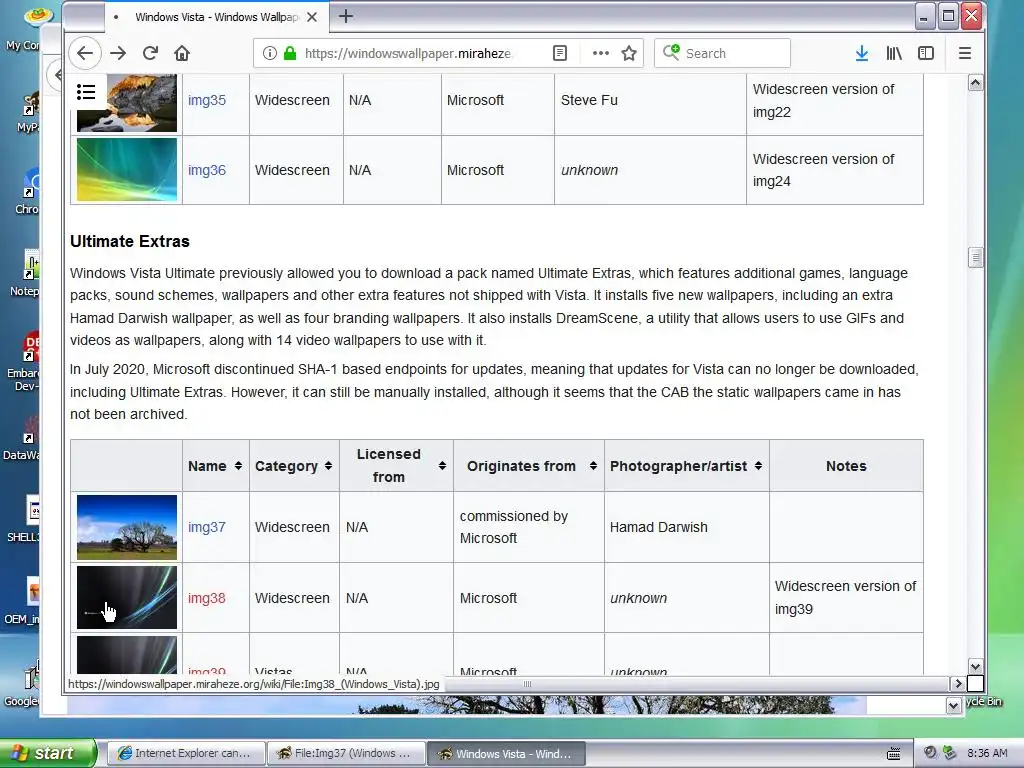This screenshot has height=768, width=1024.
Task: Click the horizontal scroll right arrow
Action: click(x=958, y=684)
